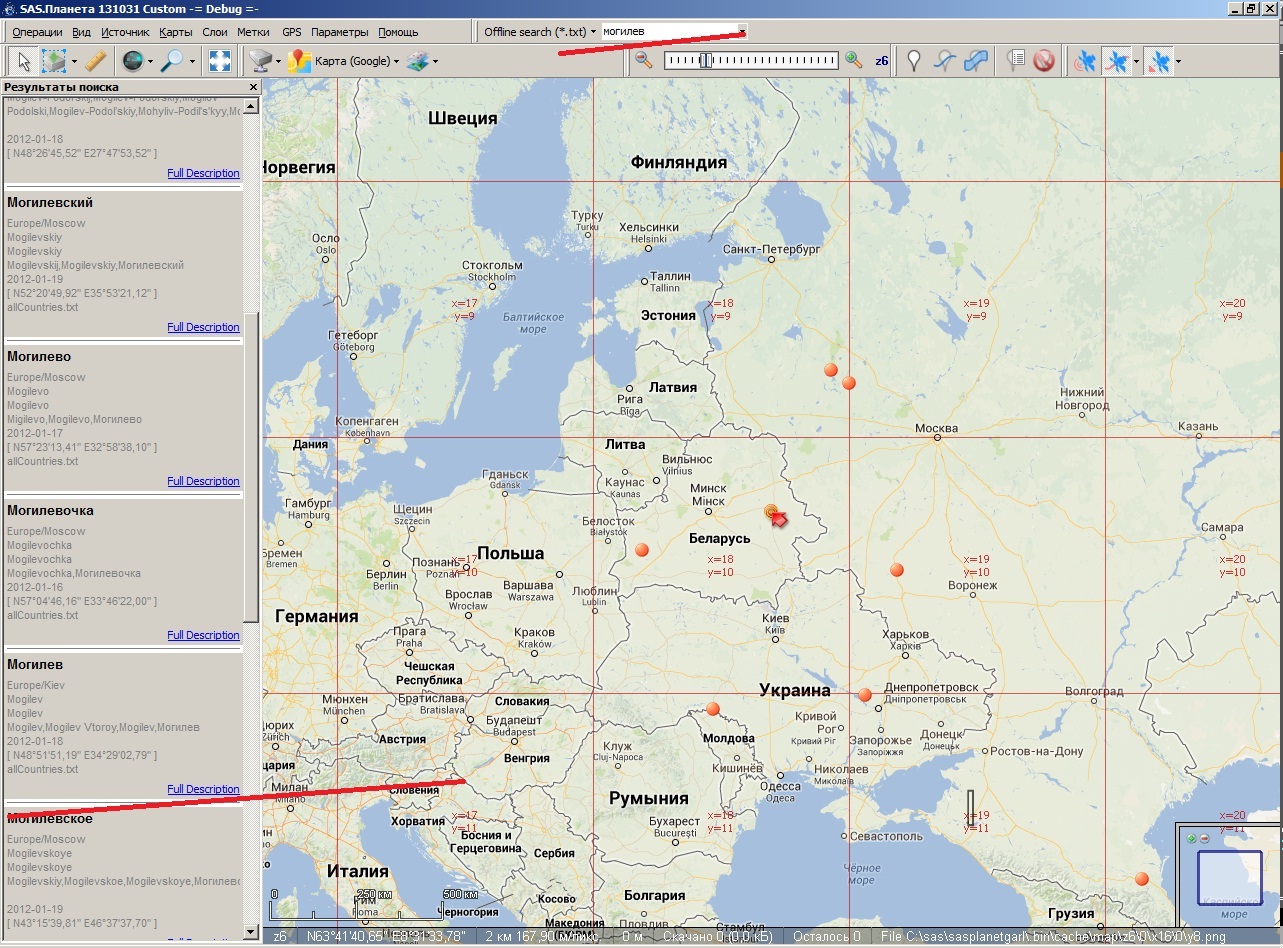
Task: Expand the Карта (Google) map dropdown
Action: pos(396,62)
